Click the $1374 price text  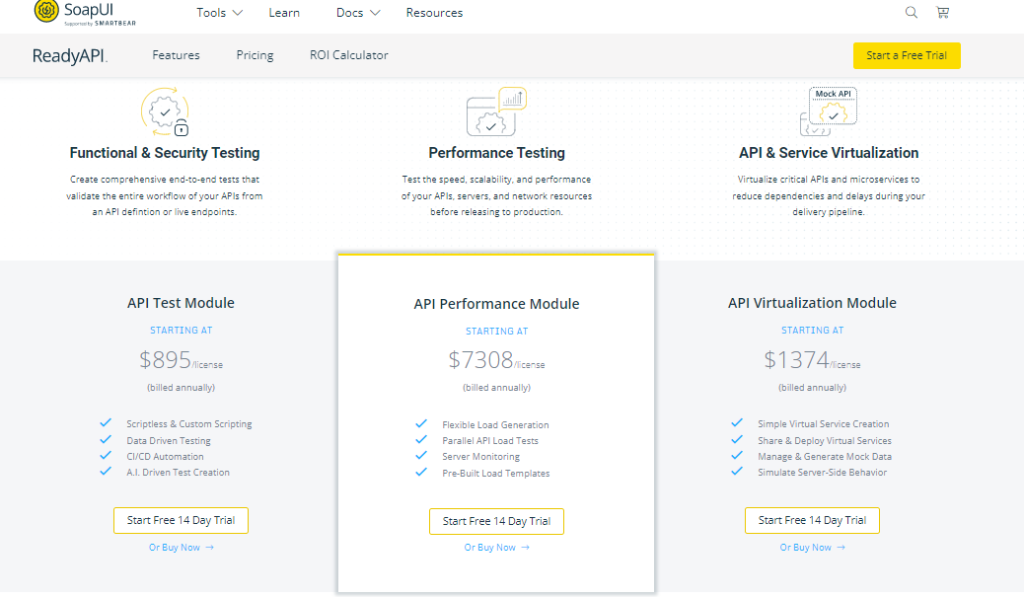(x=796, y=359)
